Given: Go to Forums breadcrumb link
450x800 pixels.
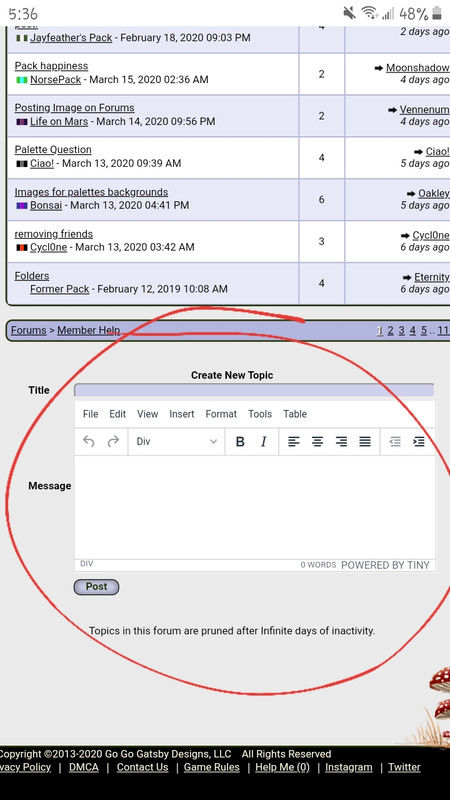Looking at the screenshot, I should (29, 330).
